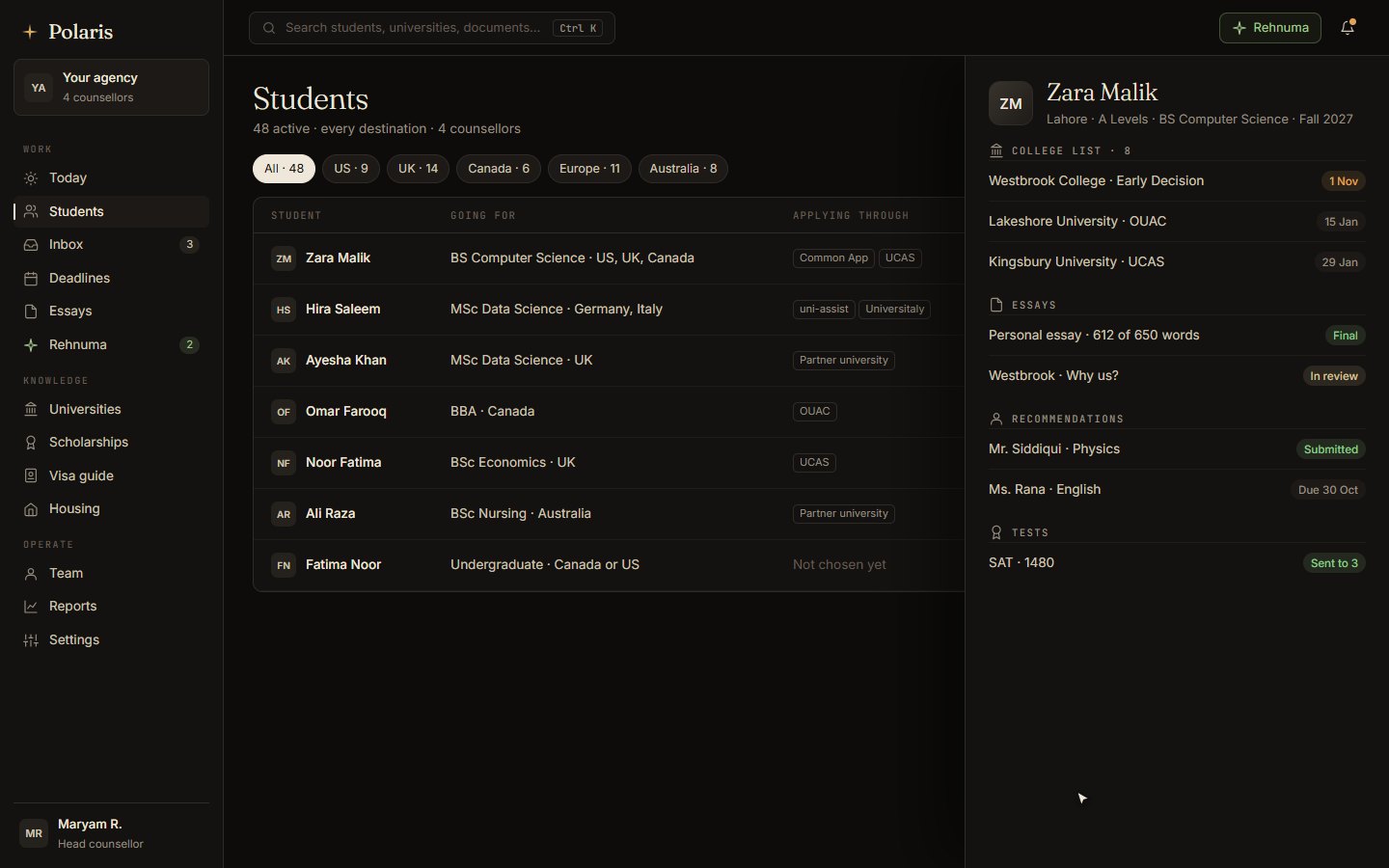
Task: Click the Scholarships award icon
Action: coord(31,443)
